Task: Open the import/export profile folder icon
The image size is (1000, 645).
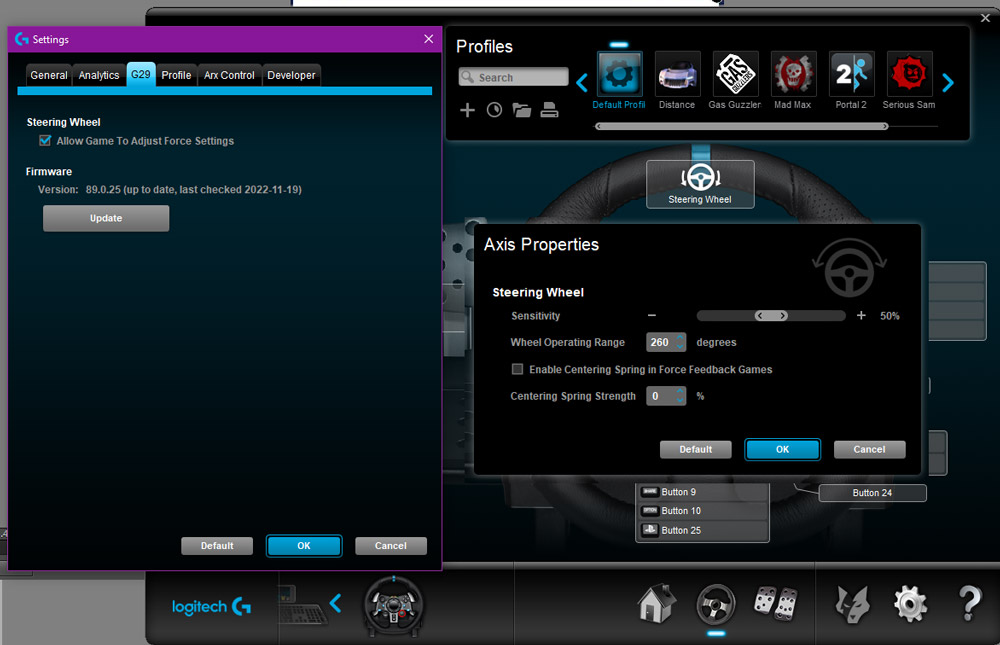Action: (522, 110)
